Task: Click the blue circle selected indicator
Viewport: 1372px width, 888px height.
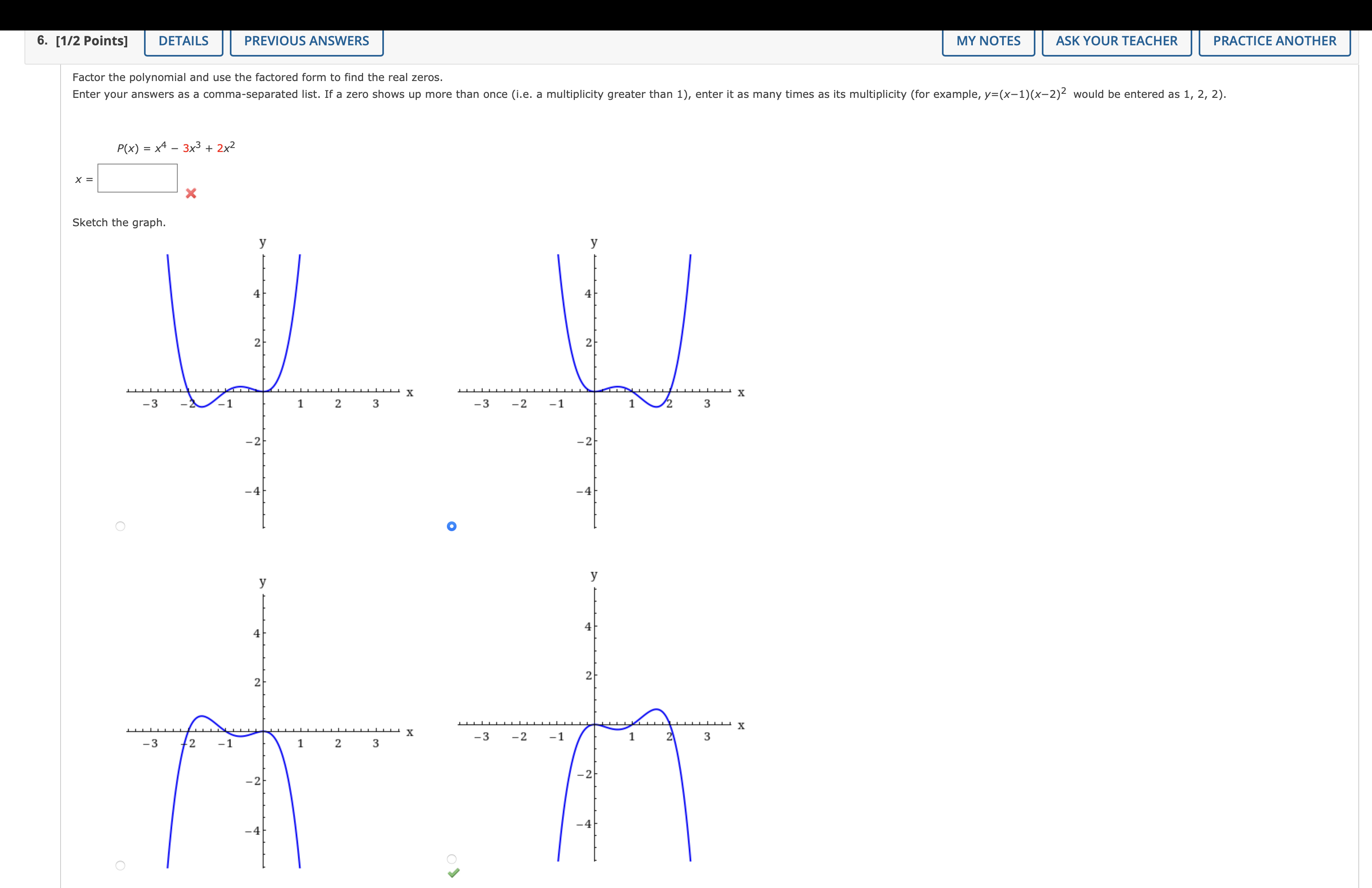Action: (452, 526)
